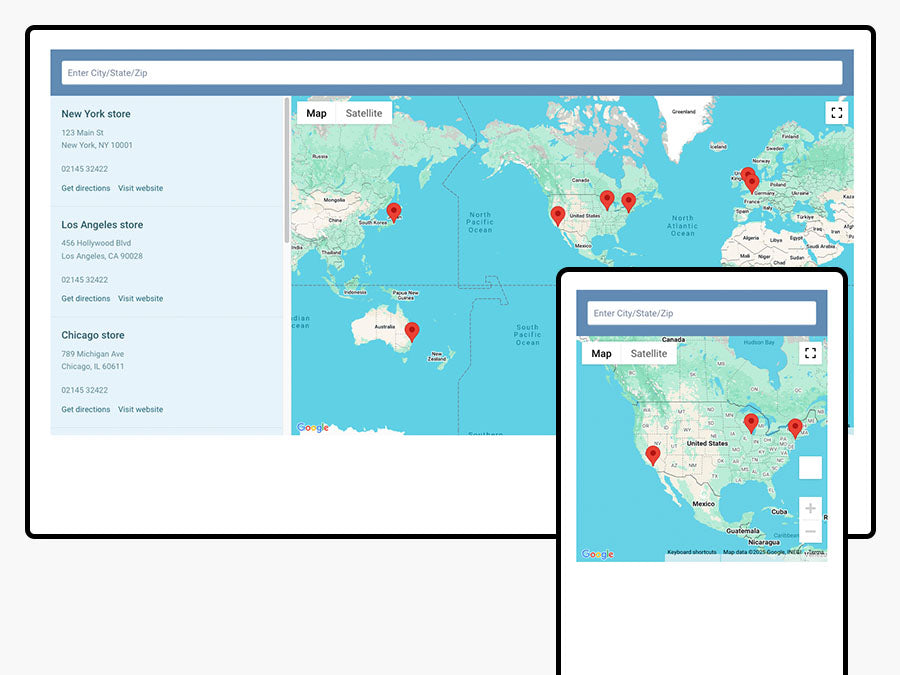Select the Map tab on mobile preview
900x675 pixels.
tap(601, 353)
